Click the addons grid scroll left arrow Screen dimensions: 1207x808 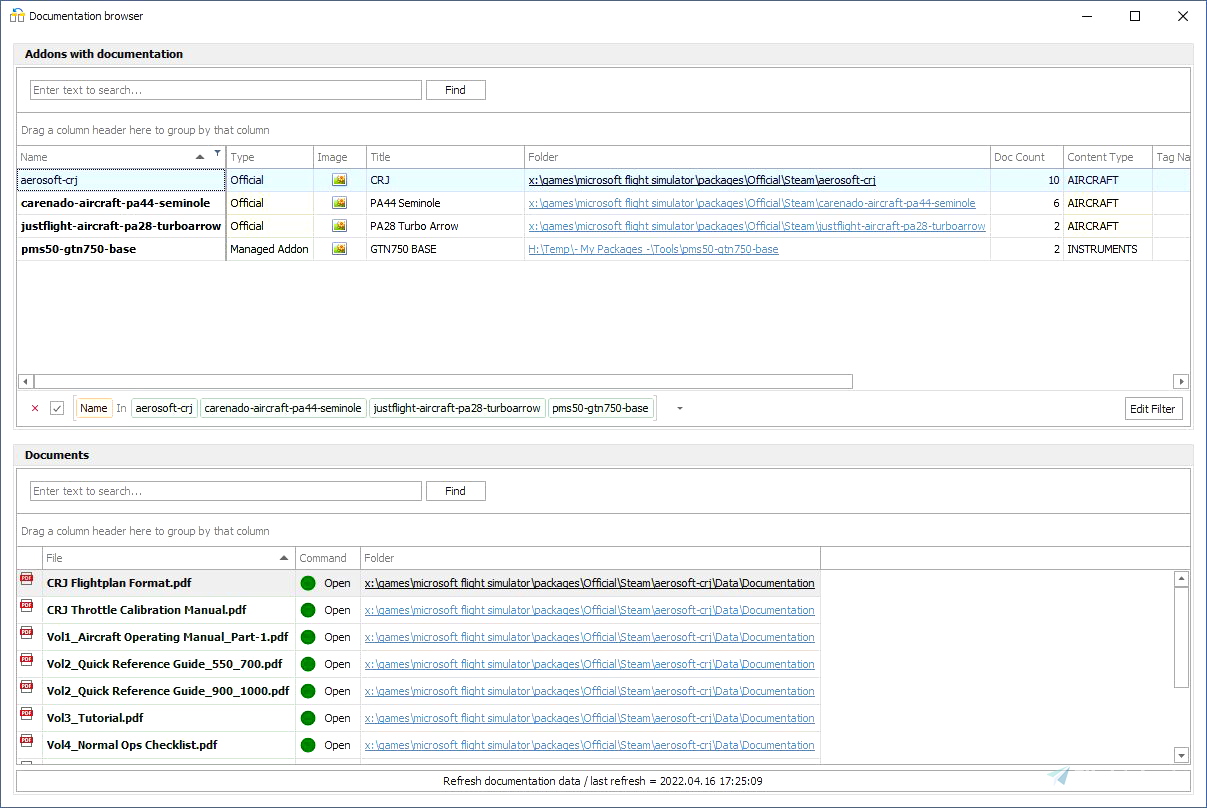[x=25, y=381]
